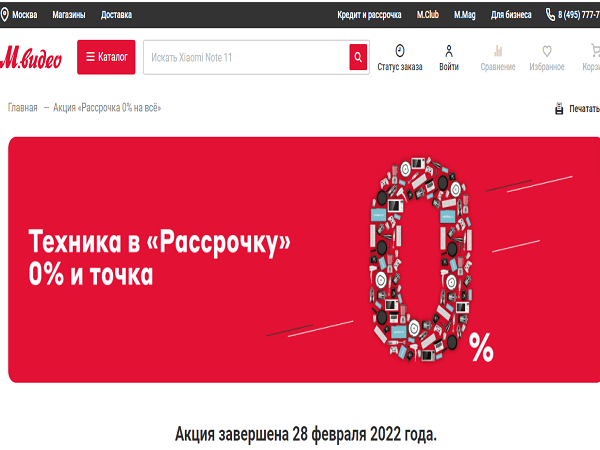Open the Каталог menu button
This screenshot has width=600, height=450.
tap(106, 57)
